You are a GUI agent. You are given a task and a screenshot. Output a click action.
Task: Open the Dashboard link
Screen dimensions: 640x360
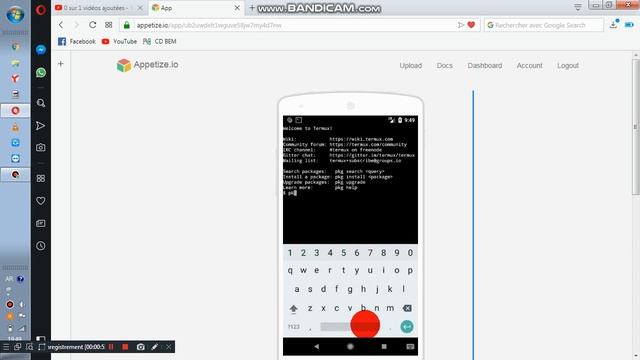click(485, 65)
